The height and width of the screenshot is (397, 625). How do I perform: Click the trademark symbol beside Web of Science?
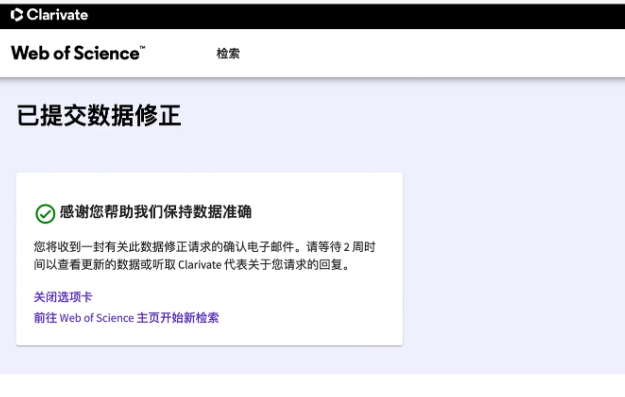[142, 47]
